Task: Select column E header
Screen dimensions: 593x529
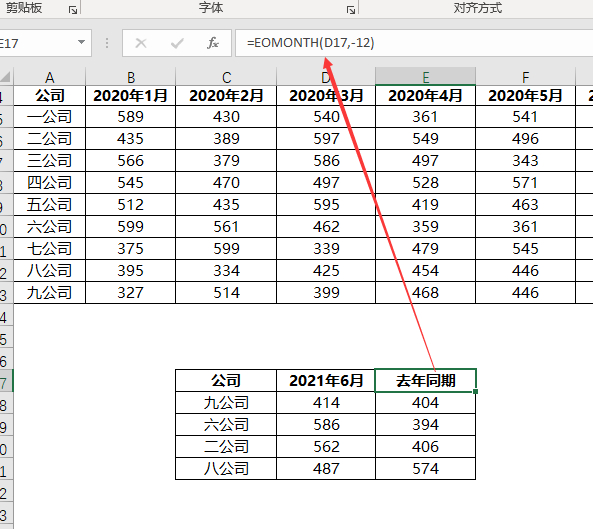Action: (425, 77)
